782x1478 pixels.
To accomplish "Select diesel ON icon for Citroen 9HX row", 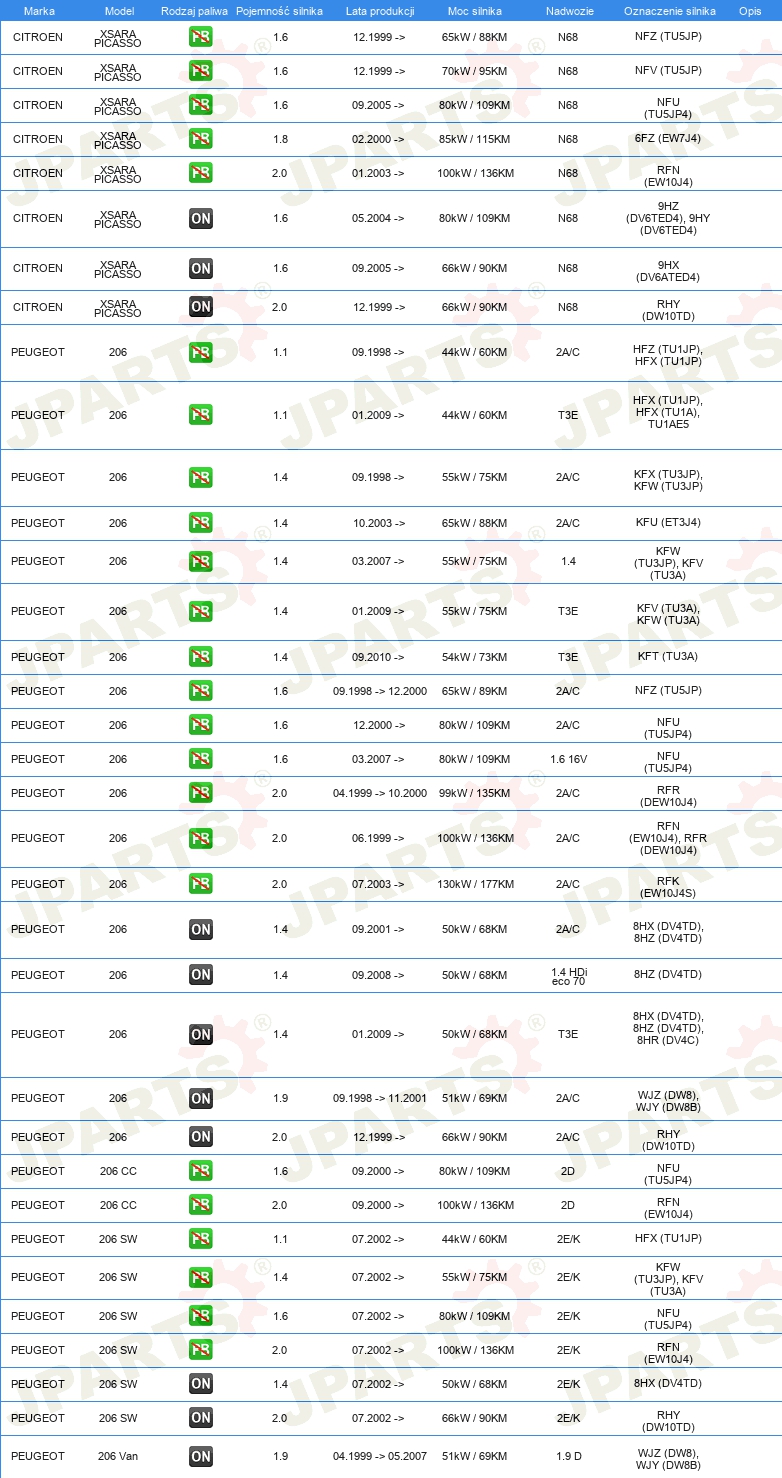I will pyautogui.click(x=201, y=268).
